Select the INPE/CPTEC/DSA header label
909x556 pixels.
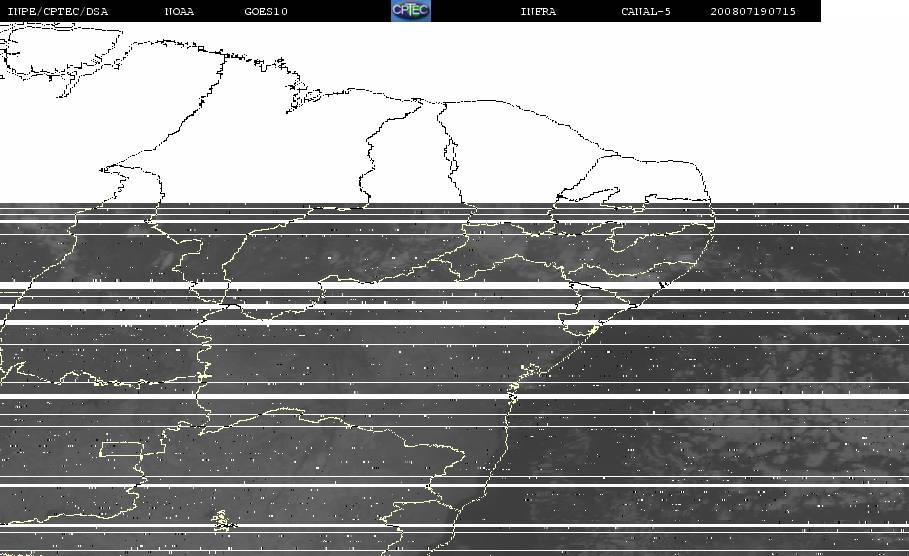pyautogui.click(x=58, y=11)
